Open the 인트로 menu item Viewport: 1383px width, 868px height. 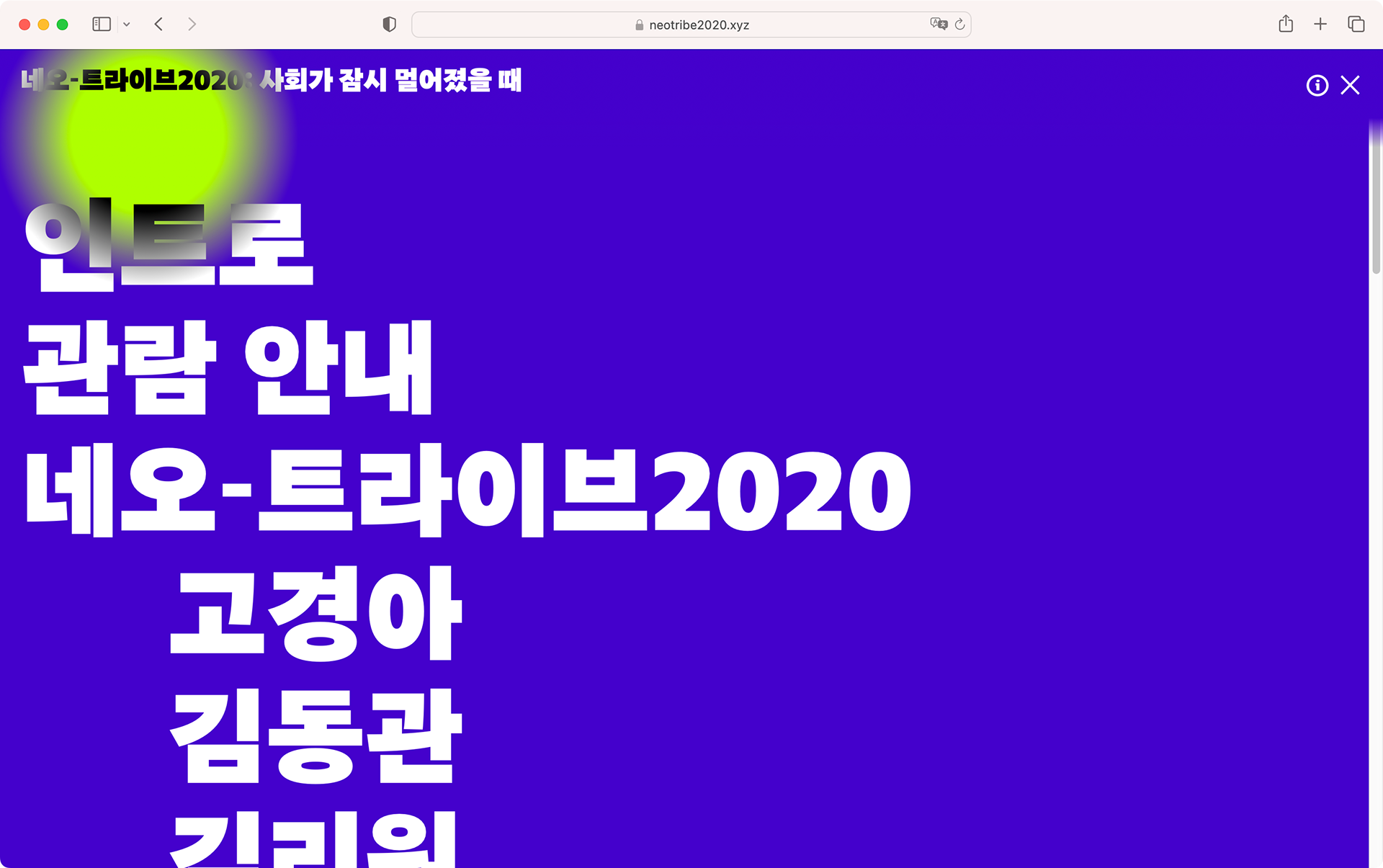[x=169, y=245]
